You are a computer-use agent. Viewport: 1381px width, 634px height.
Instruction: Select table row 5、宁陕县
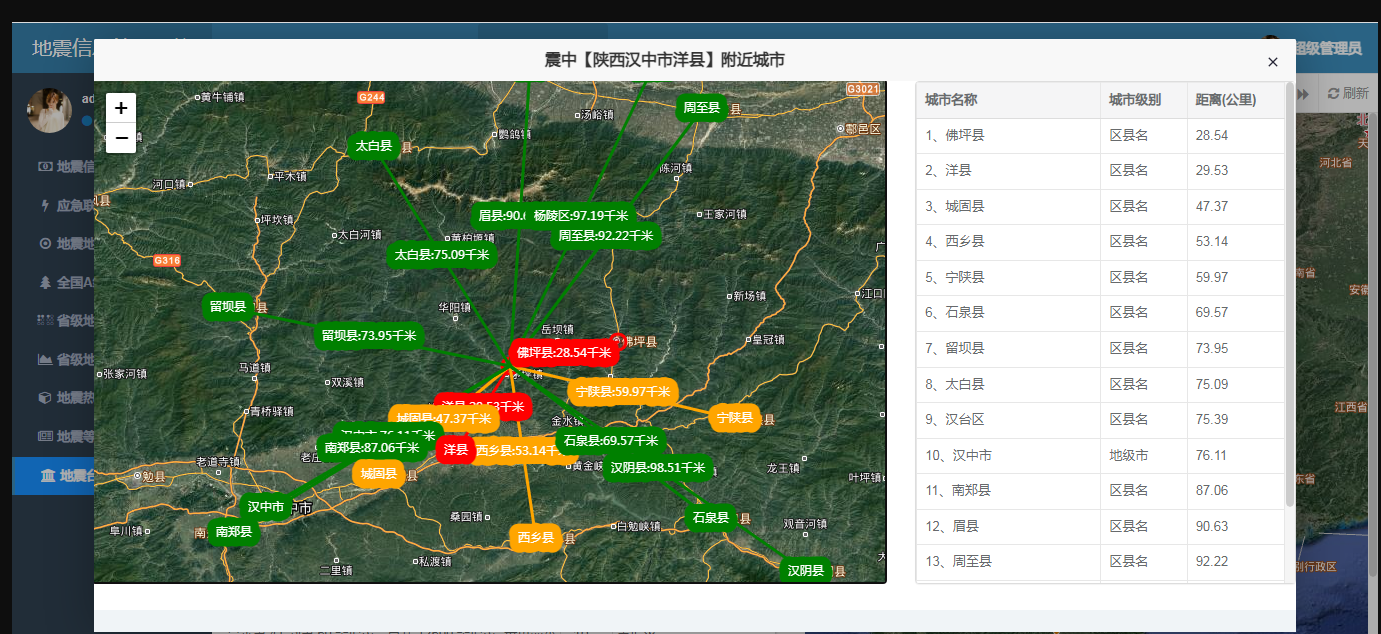1100,277
